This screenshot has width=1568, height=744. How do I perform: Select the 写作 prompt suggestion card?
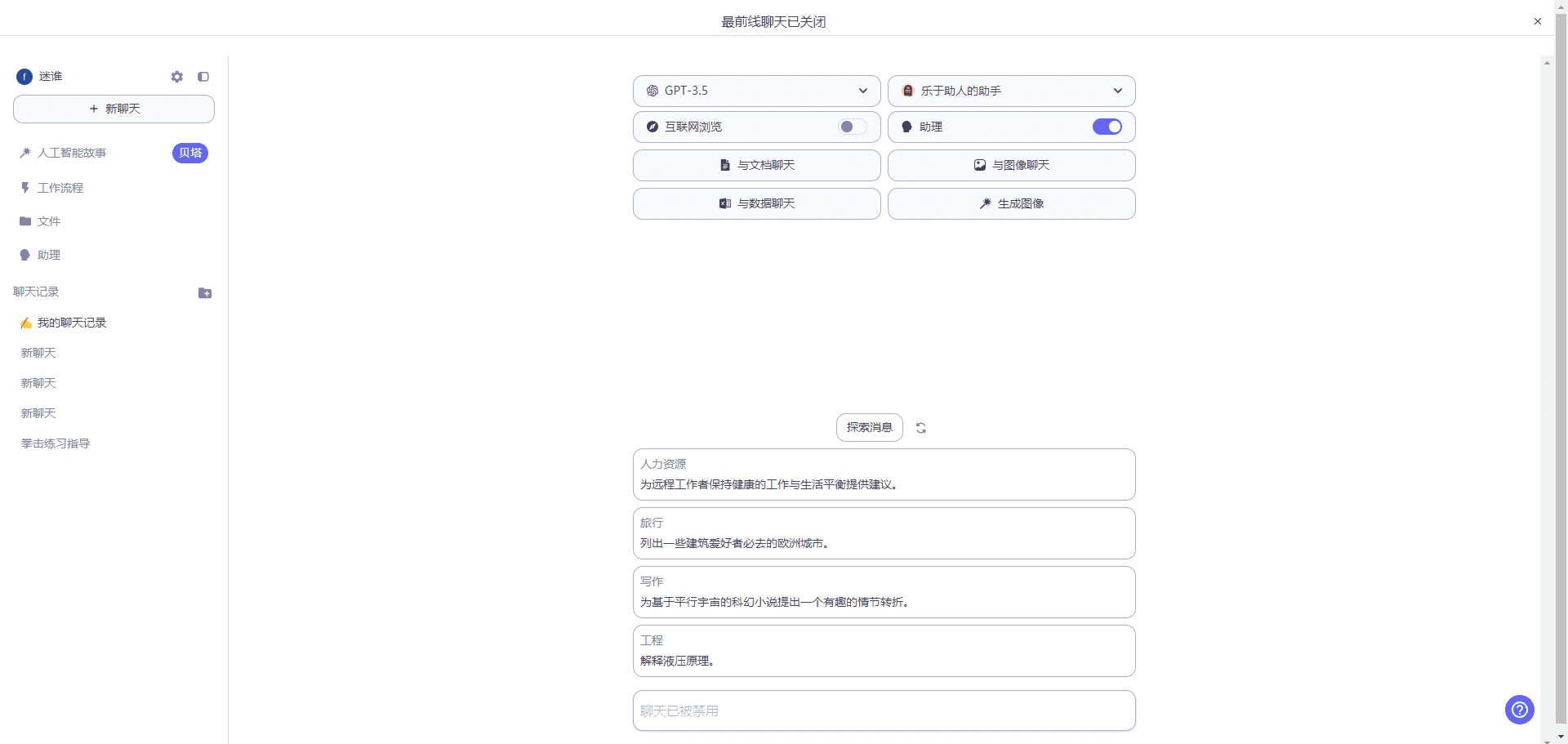click(884, 592)
